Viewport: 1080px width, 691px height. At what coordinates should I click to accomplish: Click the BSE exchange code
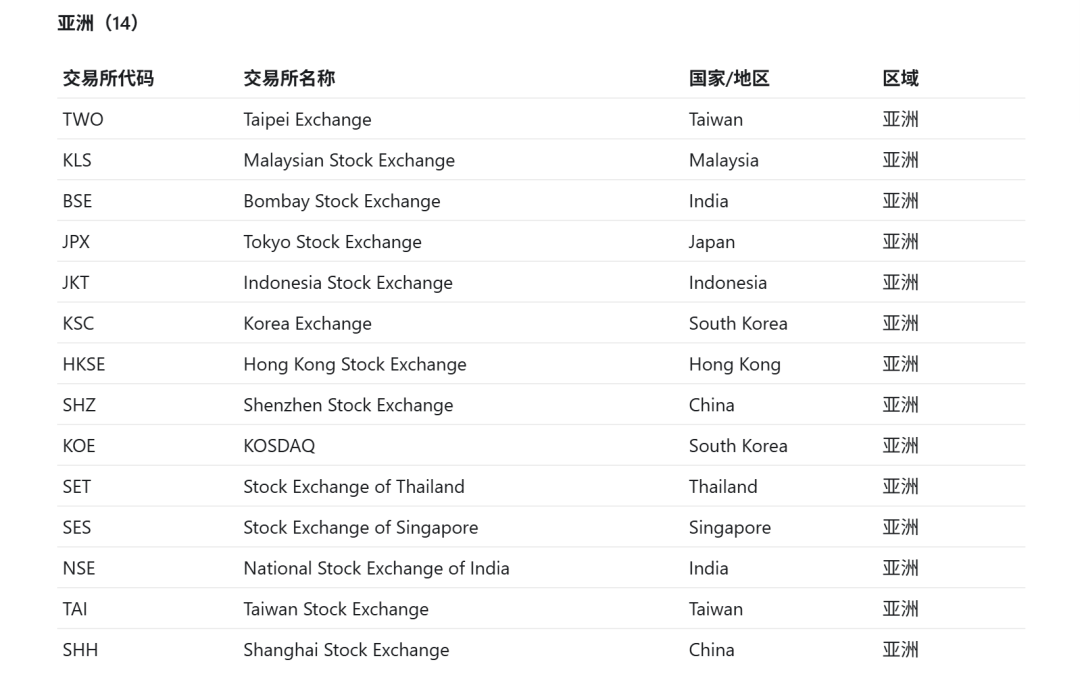(x=77, y=201)
